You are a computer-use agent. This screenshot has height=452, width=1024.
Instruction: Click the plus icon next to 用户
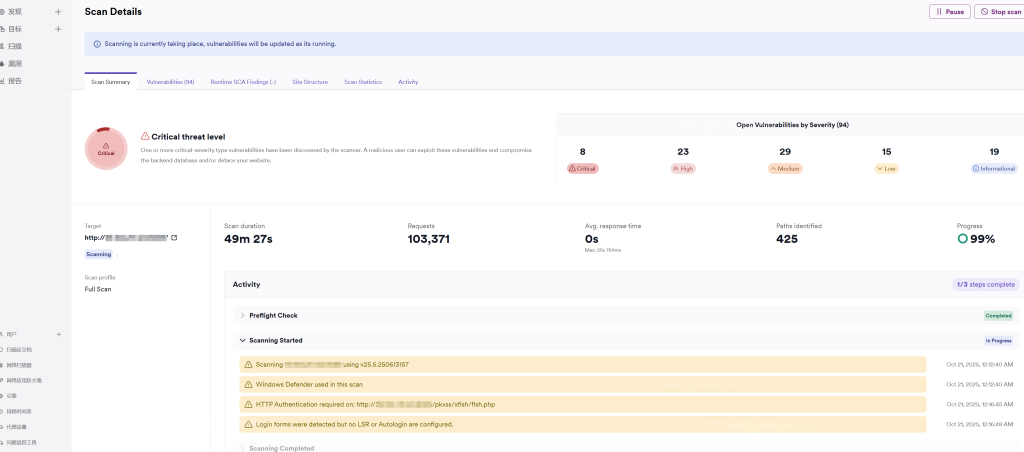pyautogui.click(x=59, y=334)
